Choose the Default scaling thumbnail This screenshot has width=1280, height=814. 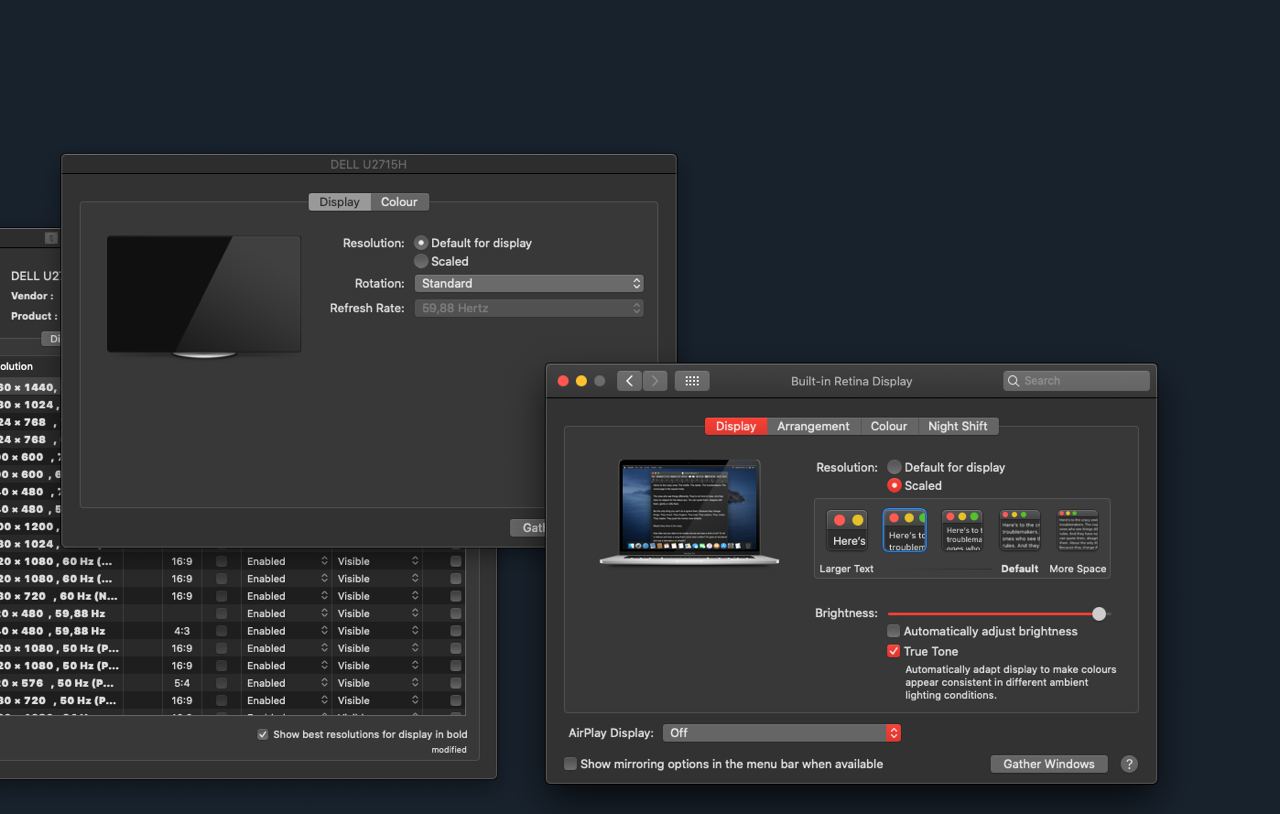(x=1020, y=531)
